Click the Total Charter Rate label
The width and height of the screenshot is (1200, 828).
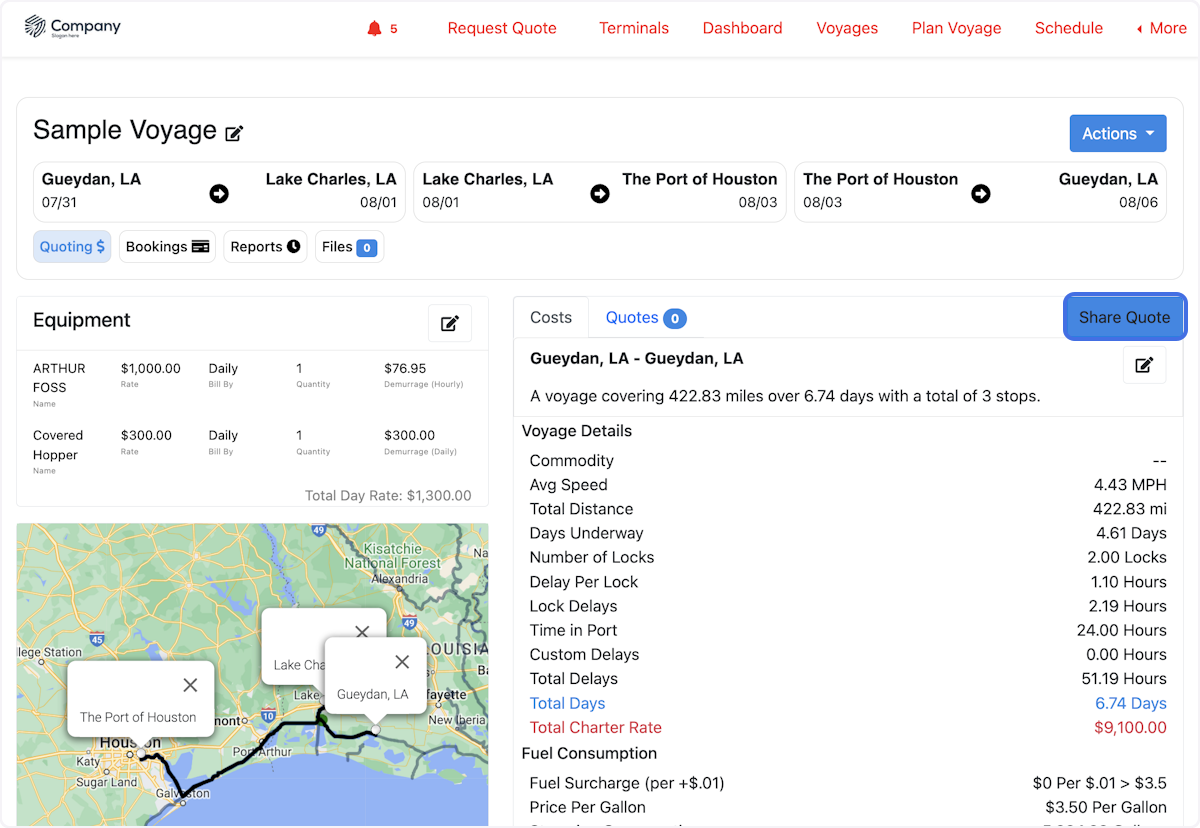click(596, 727)
